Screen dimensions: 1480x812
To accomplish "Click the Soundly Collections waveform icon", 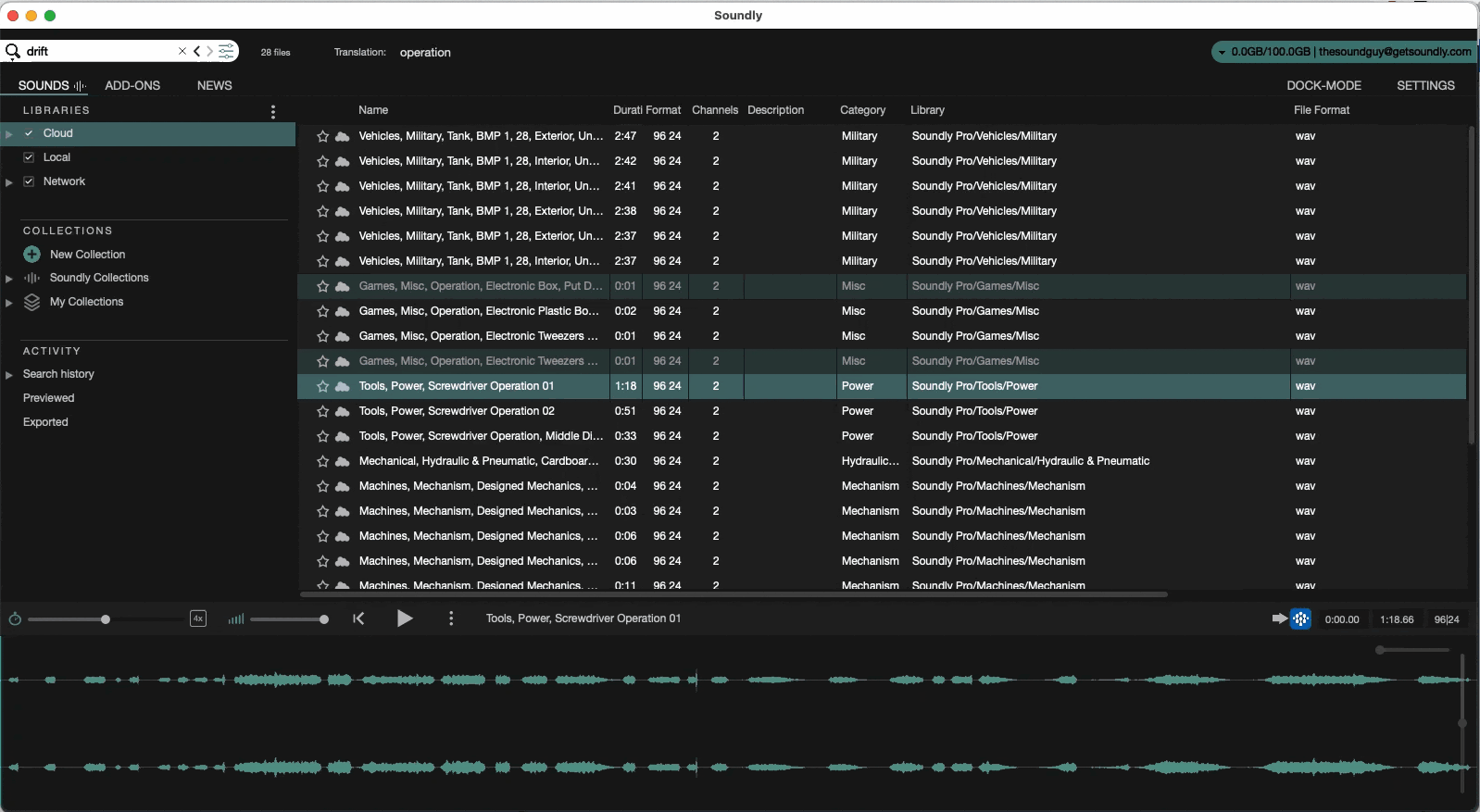I will (x=31, y=278).
